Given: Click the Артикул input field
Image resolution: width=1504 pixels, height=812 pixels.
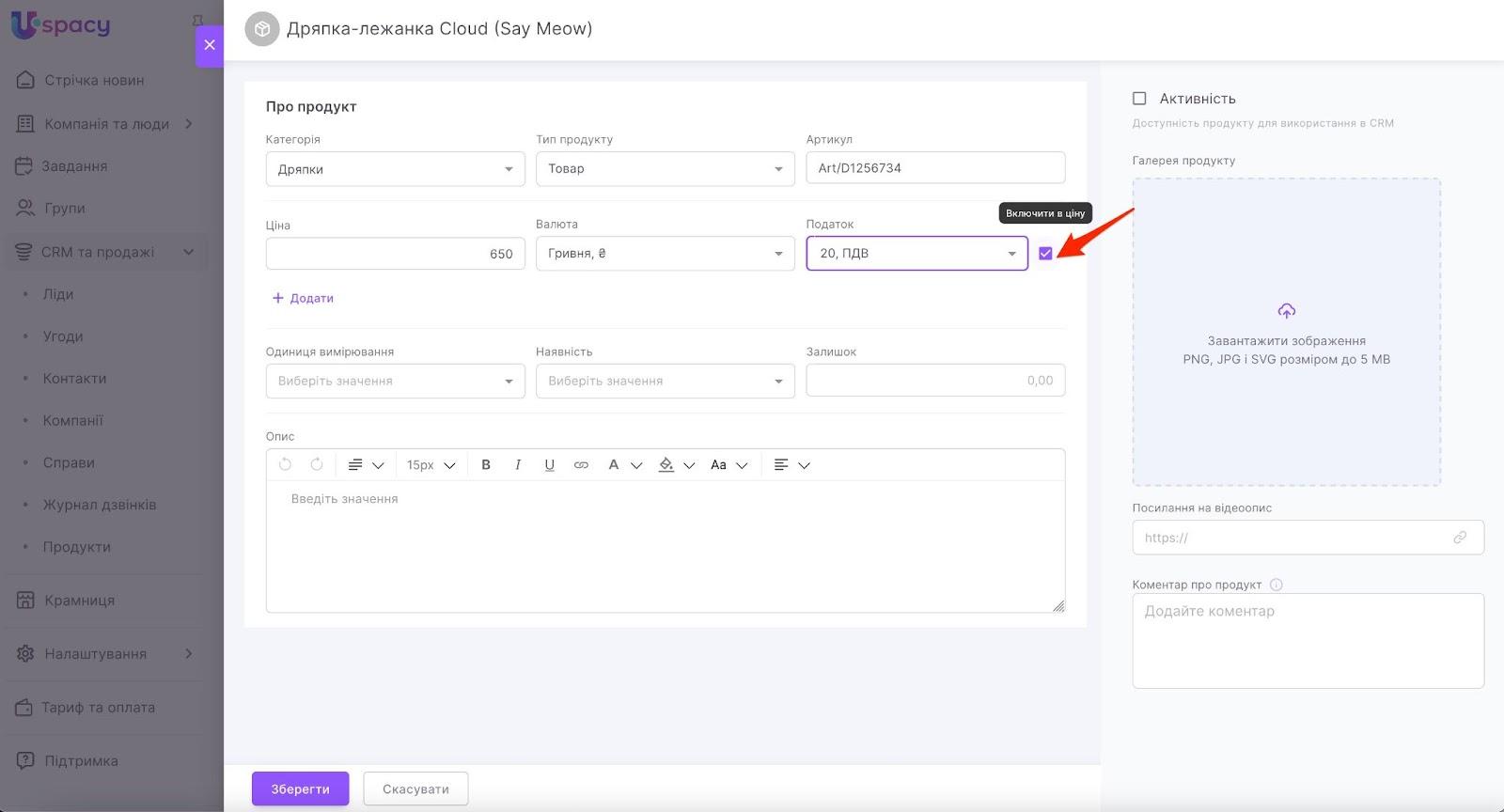Looking at the screenshot, I should point(935,168).
